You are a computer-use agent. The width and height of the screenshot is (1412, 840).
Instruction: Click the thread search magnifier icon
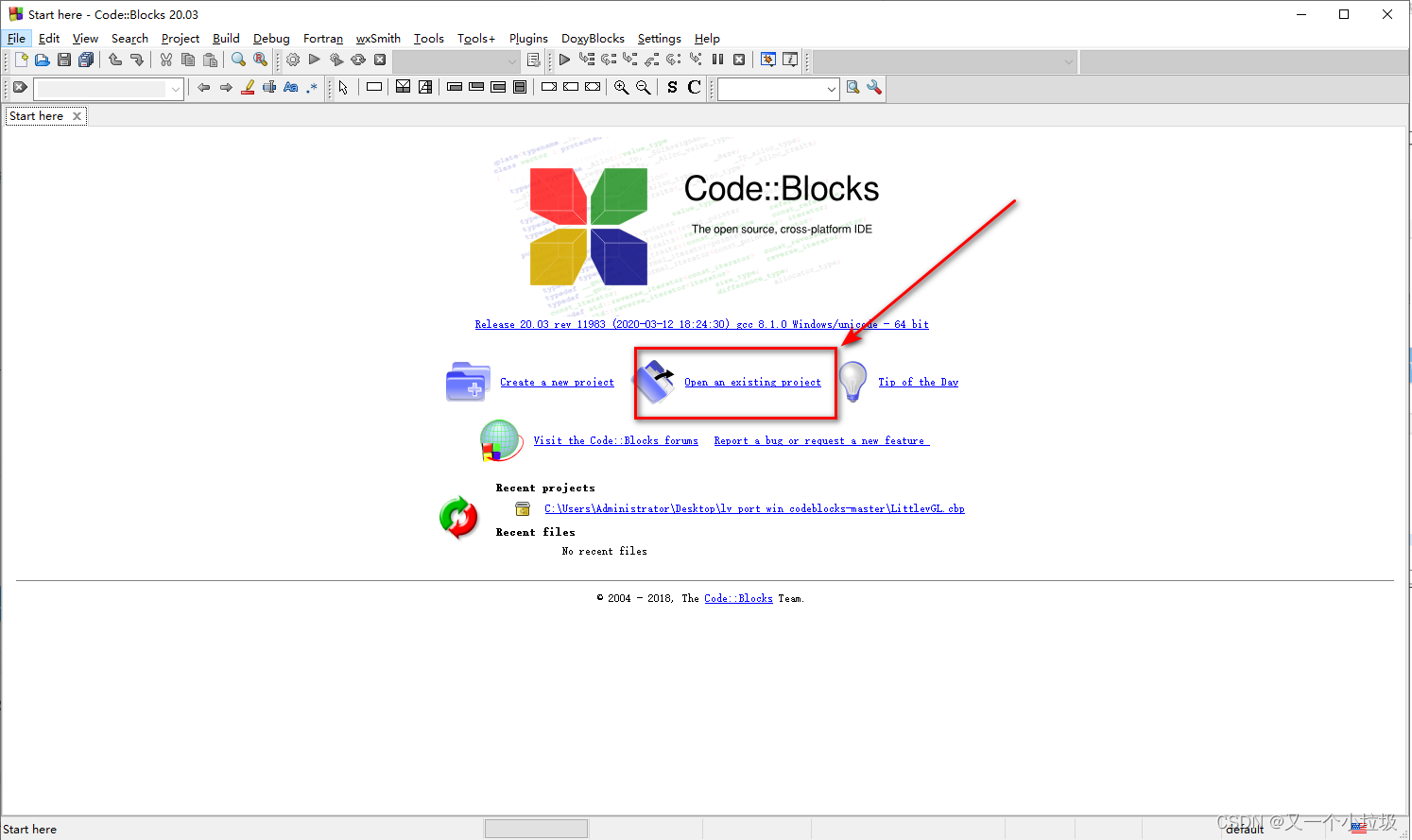(x=852, y=88)
